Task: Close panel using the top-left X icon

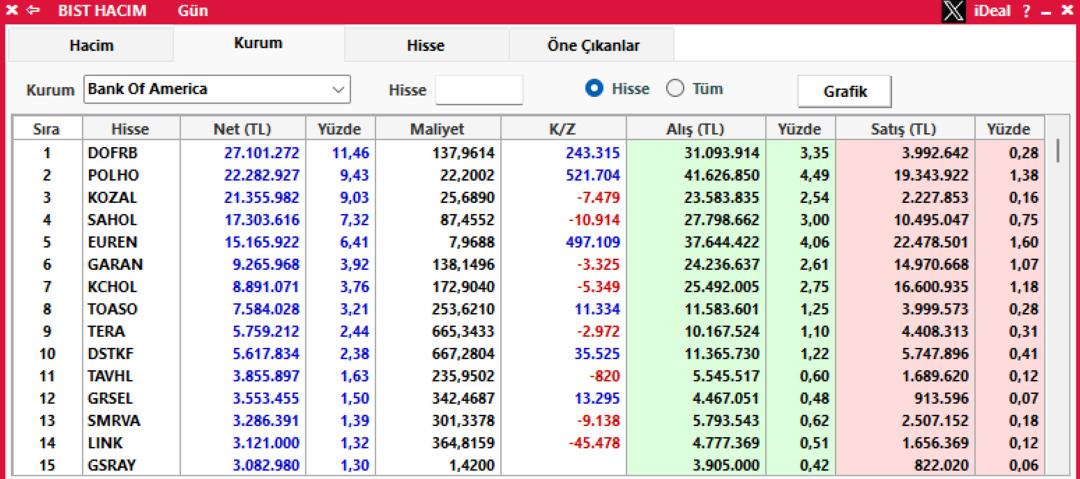Action: point(10,12)
